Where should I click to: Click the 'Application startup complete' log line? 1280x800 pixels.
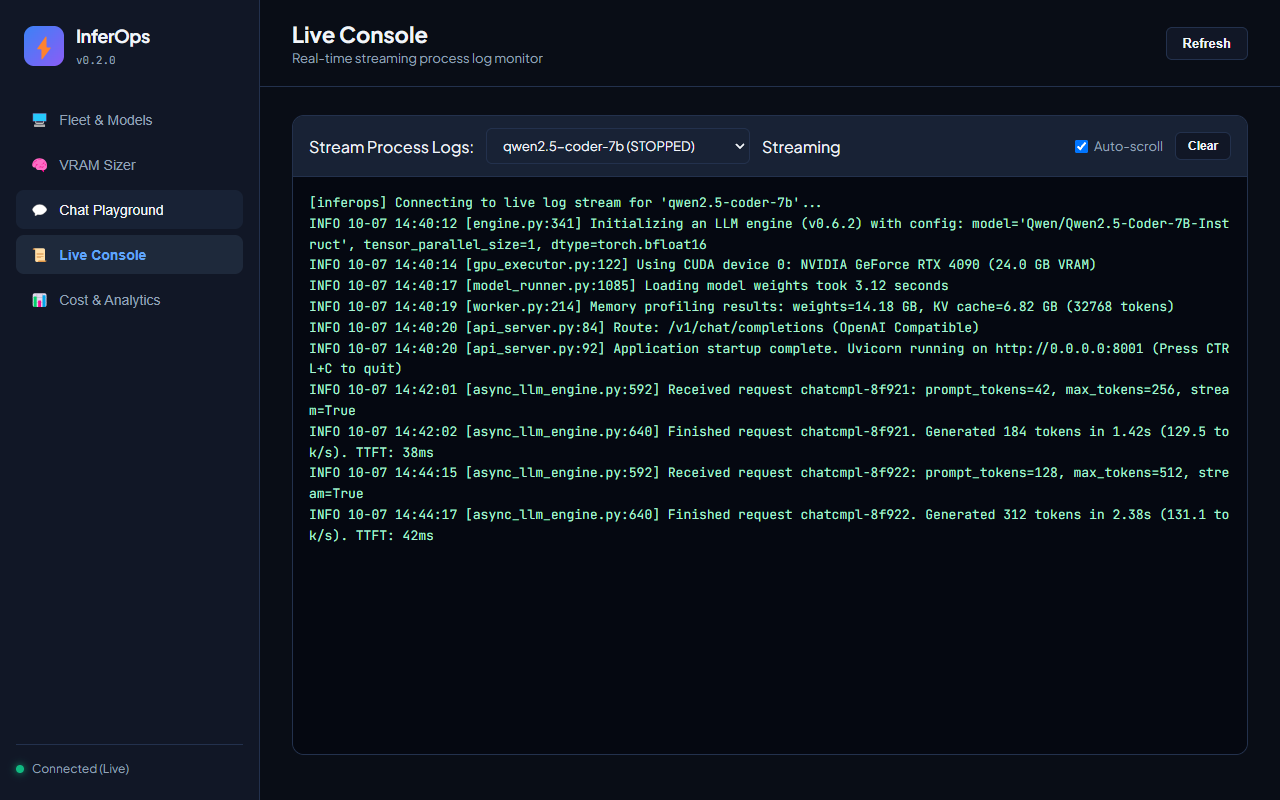[769, 359]
